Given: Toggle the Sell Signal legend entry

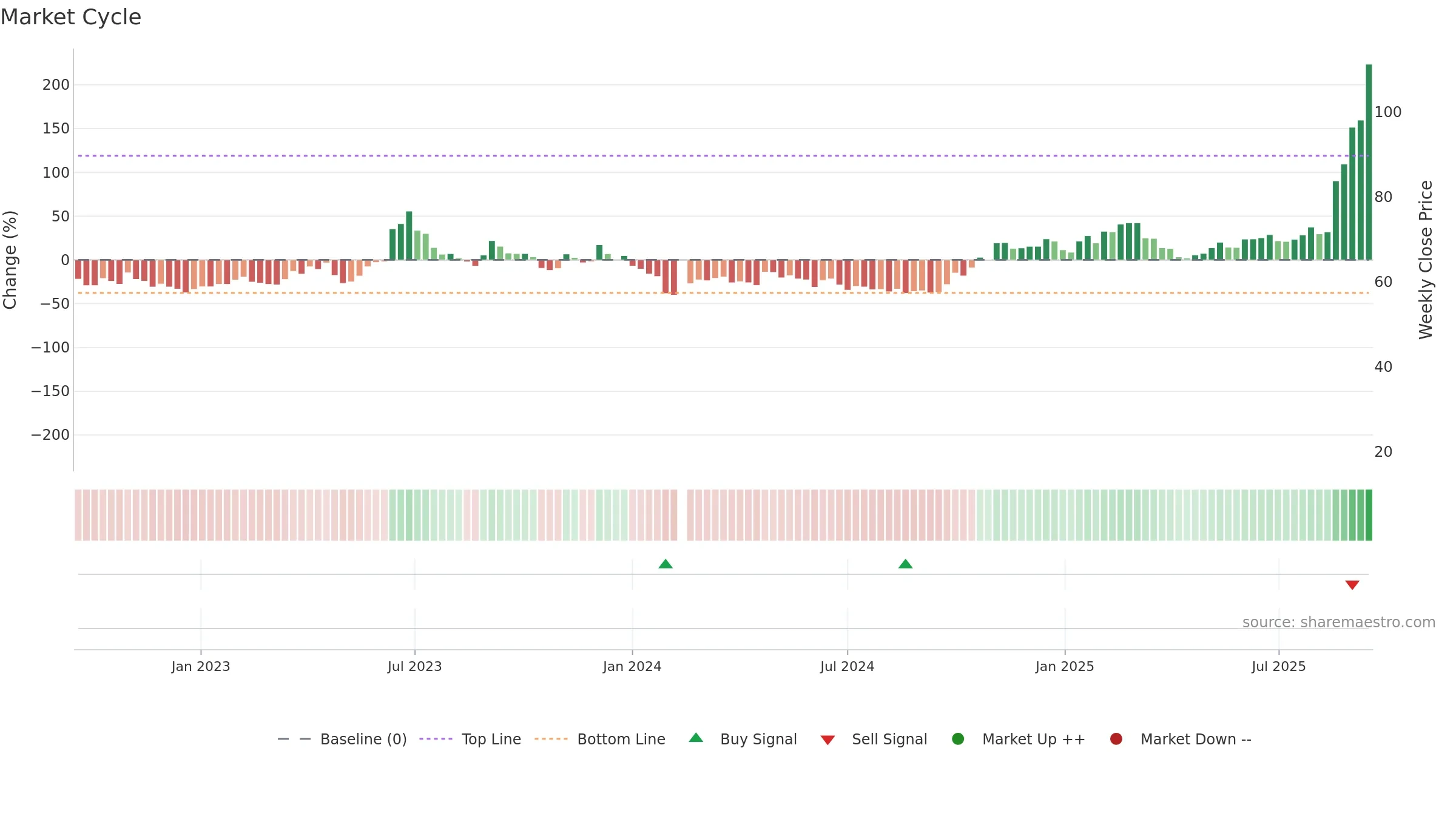Looking at the screenshot, I should click(874, 739).
